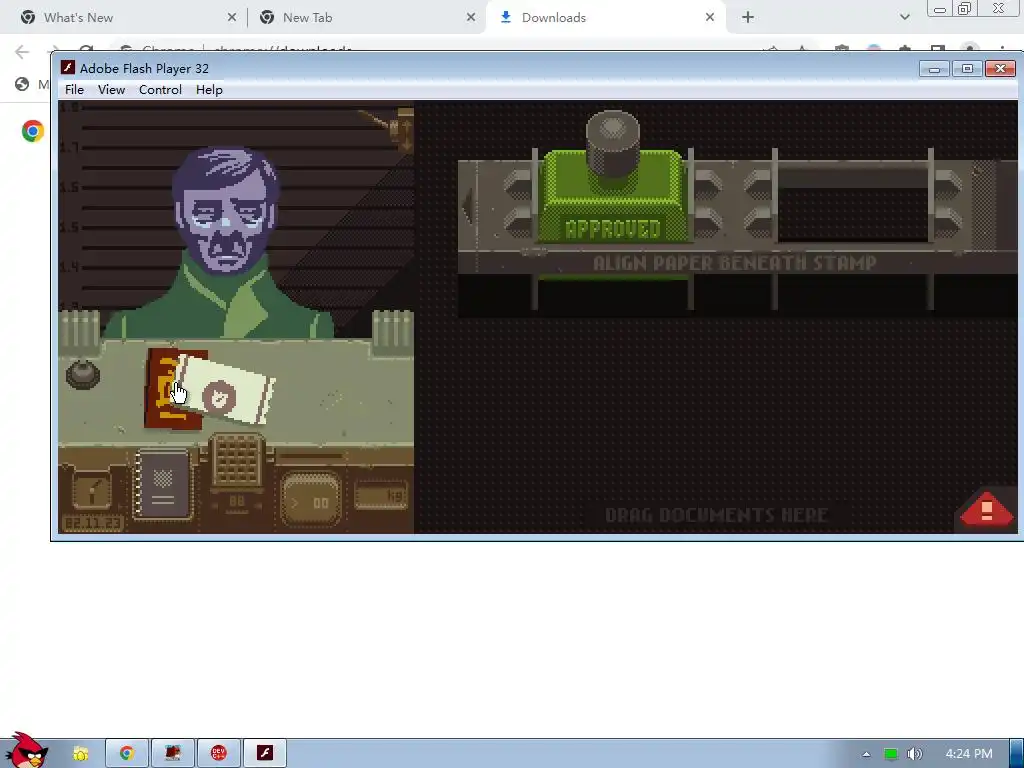The height and width of the screenshot is (768, 1024).
Task: Click the round knob on top of the stamp
Action: tap(613, 142)
